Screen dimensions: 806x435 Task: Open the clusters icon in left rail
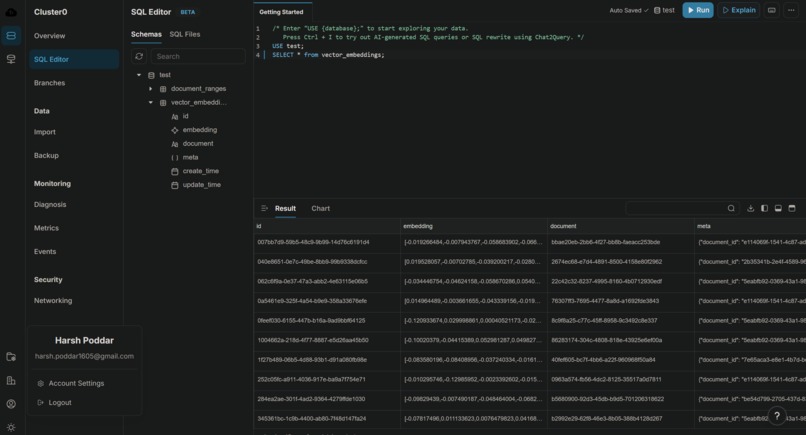(11, 35)
